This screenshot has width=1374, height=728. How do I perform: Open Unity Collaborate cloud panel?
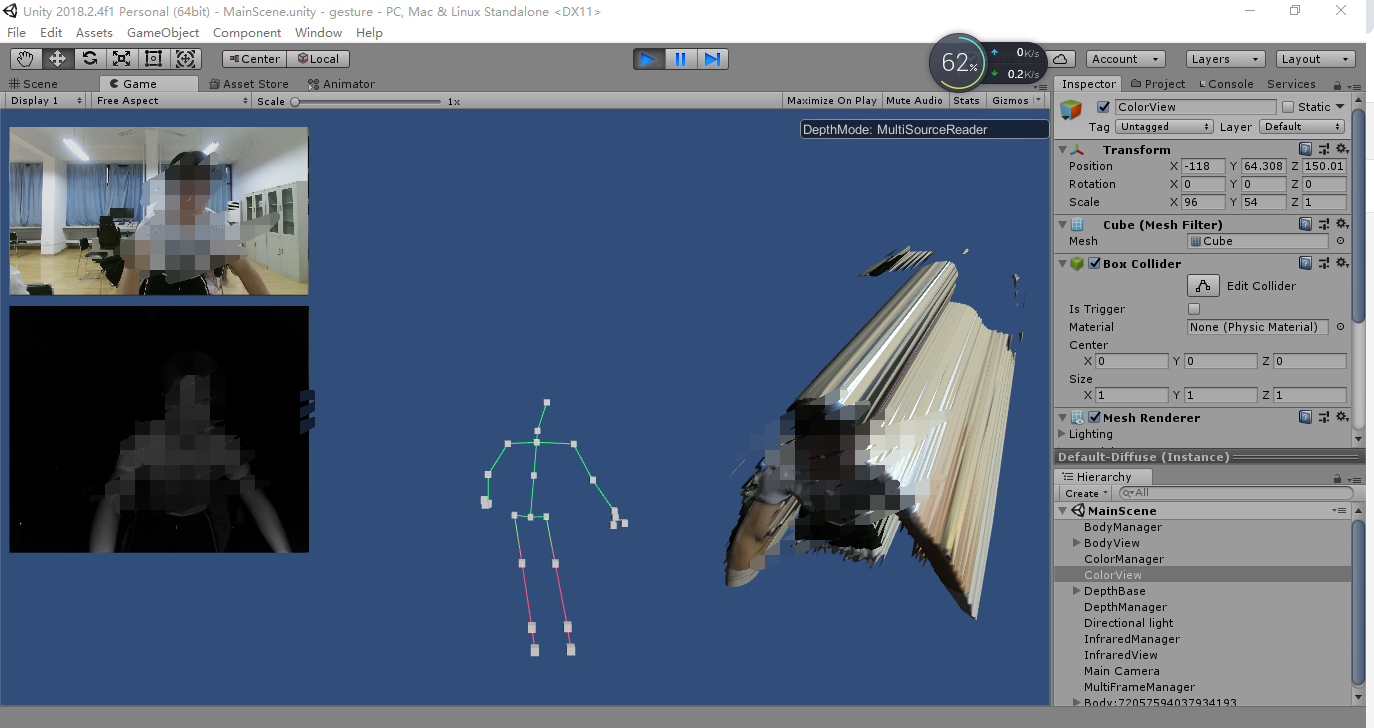pos(1061,58)
